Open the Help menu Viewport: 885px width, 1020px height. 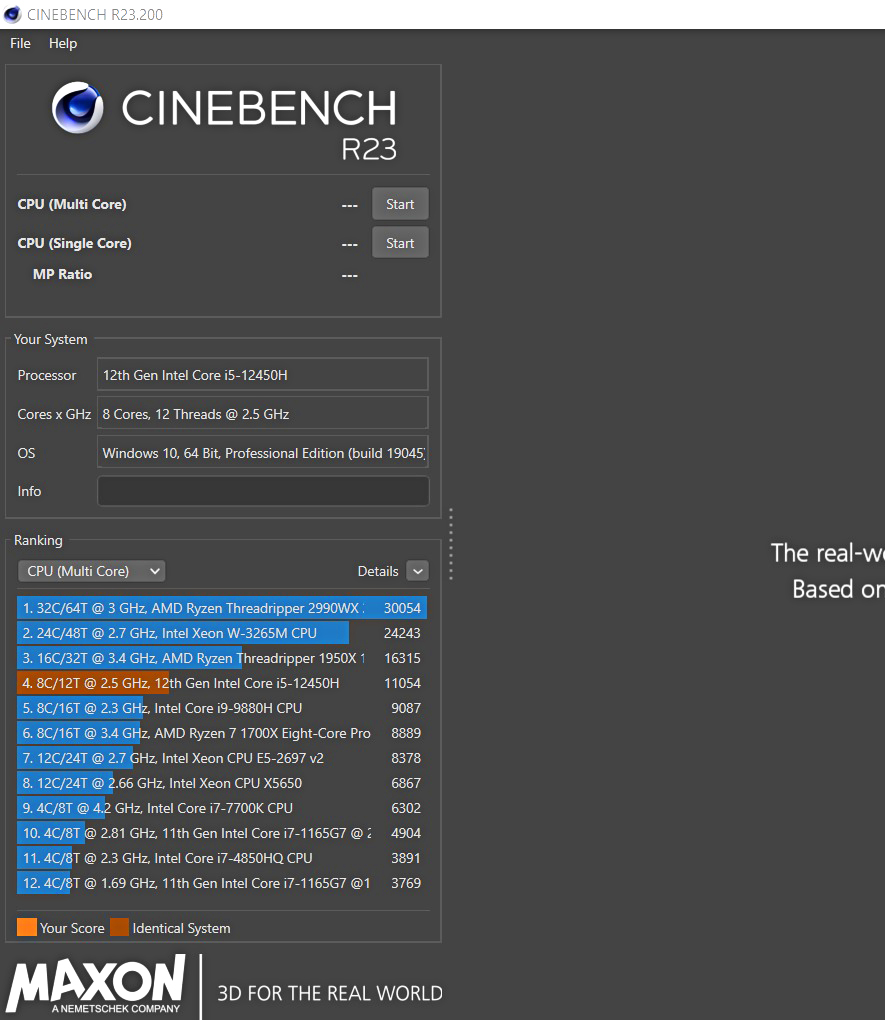pos(63,44)
